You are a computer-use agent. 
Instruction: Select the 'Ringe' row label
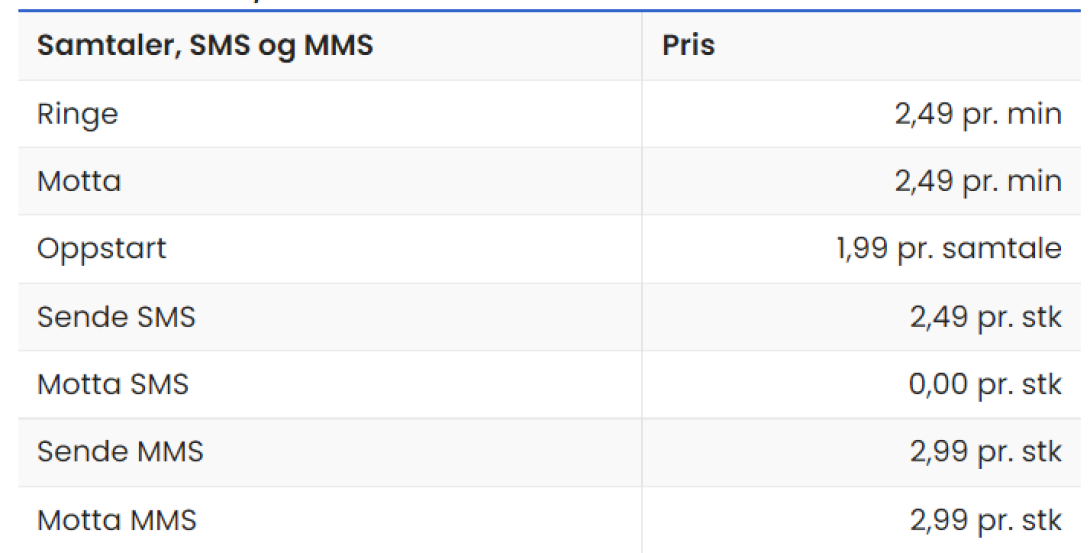tap(78, 114)
